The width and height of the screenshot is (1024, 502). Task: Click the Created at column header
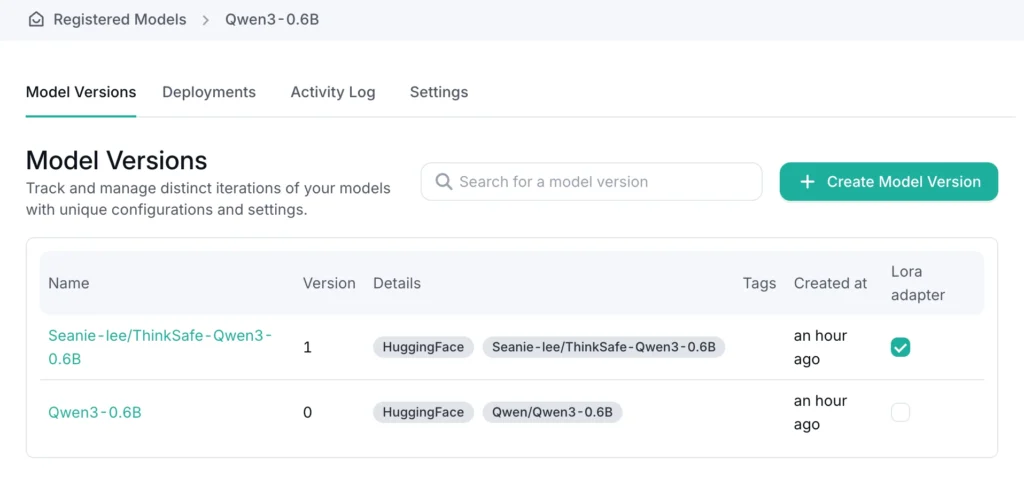[830, 283]
